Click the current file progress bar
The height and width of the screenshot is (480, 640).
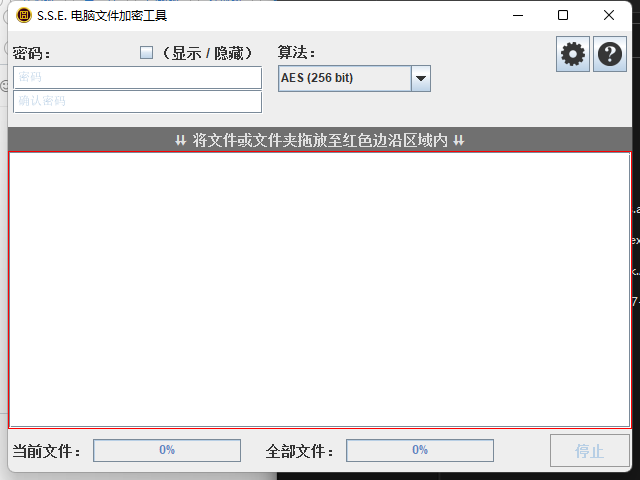coord(167,451)
